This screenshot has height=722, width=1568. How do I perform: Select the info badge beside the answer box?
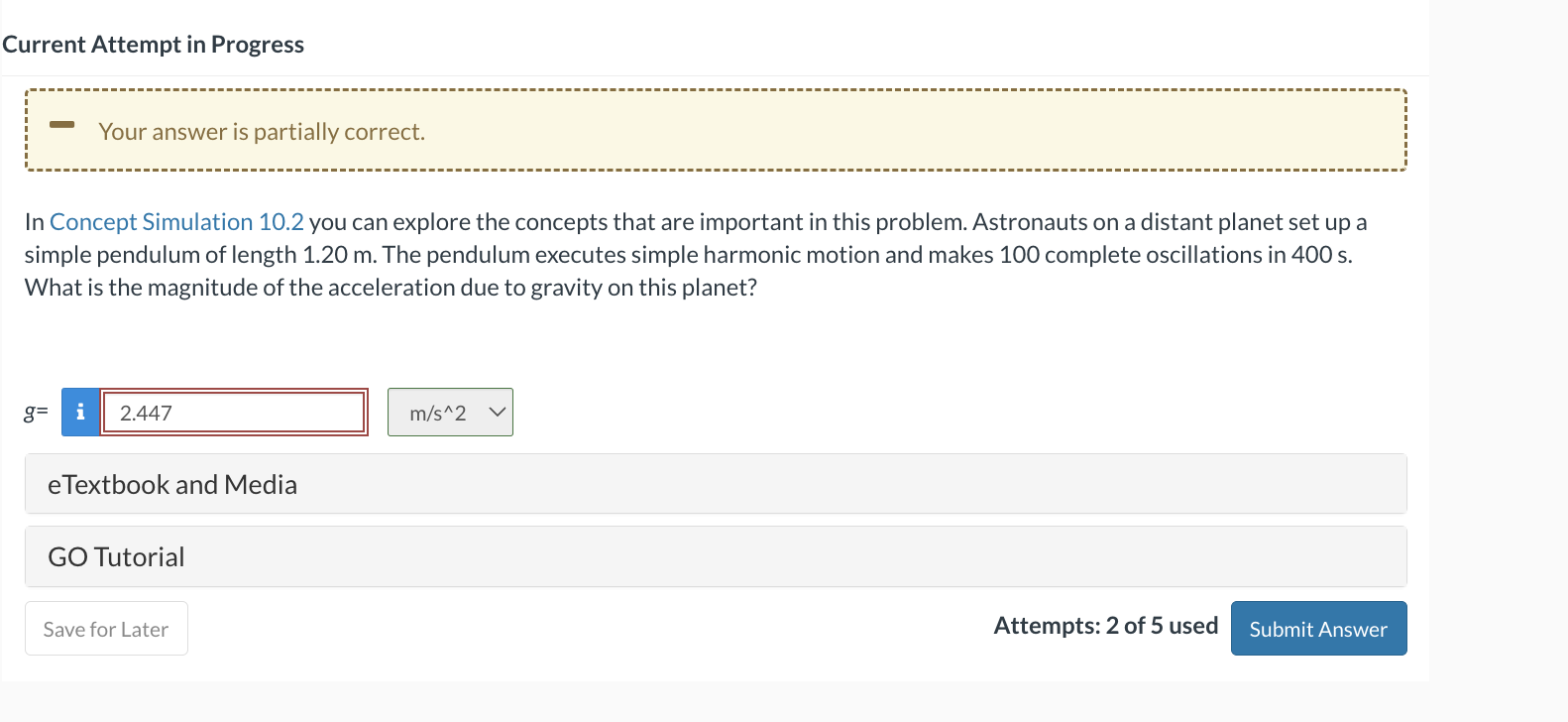tap(79, 412)
